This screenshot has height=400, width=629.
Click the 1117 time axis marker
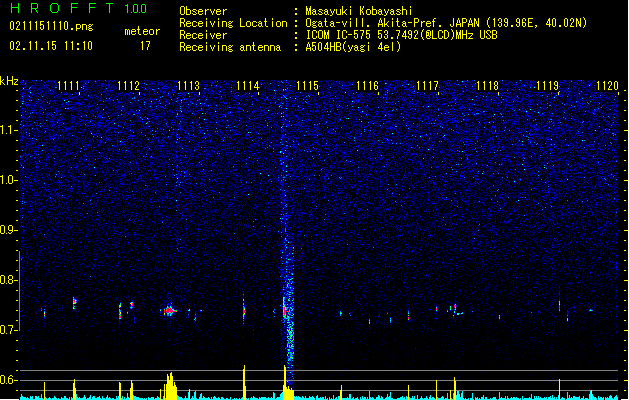[x=427, y=85]
